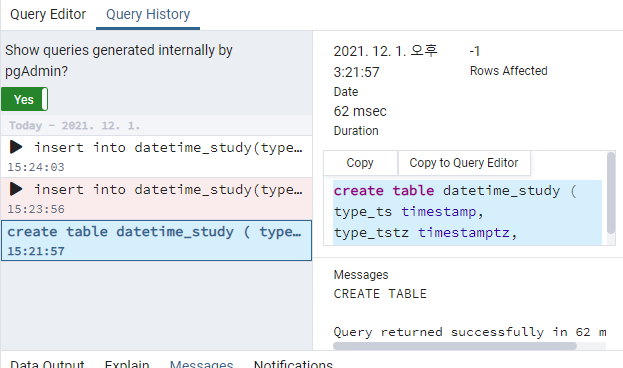Click play icon of 15:23:56 insert query
The image size is (623, 368).
tap(16, 189)
